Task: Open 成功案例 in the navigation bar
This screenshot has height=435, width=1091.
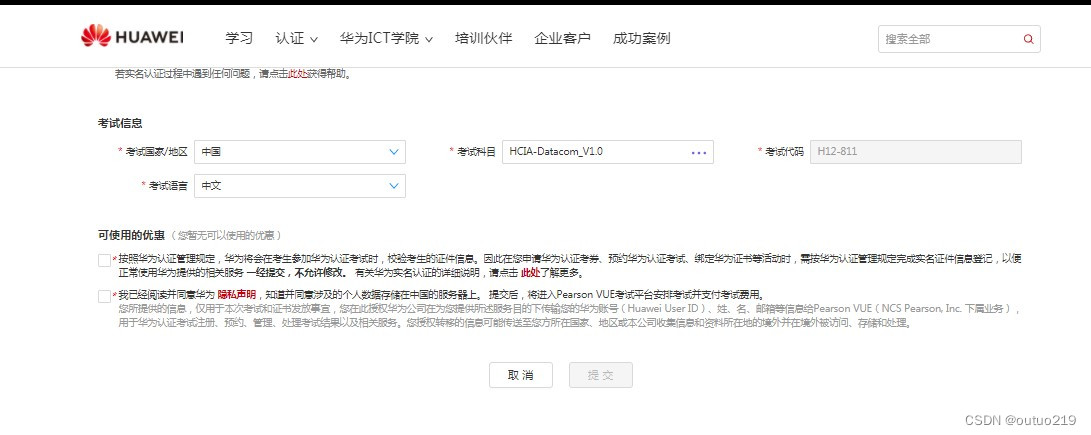Action: (642, 38)
